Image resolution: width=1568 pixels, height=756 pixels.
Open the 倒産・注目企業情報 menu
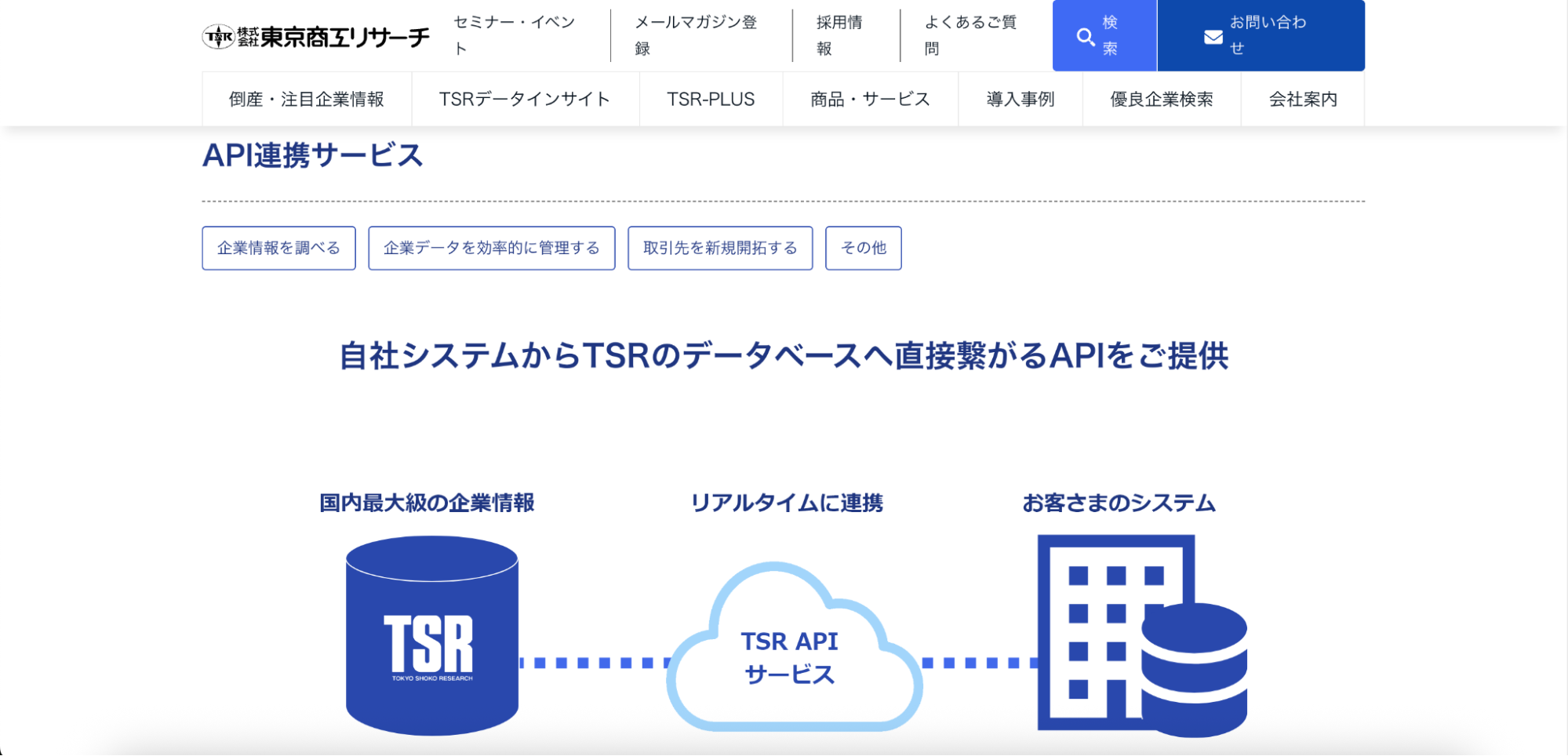307,99
